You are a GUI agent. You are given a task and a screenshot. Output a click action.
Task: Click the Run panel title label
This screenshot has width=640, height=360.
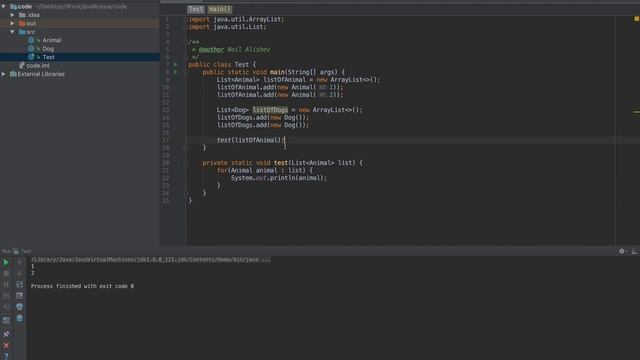tap(6, 251)
